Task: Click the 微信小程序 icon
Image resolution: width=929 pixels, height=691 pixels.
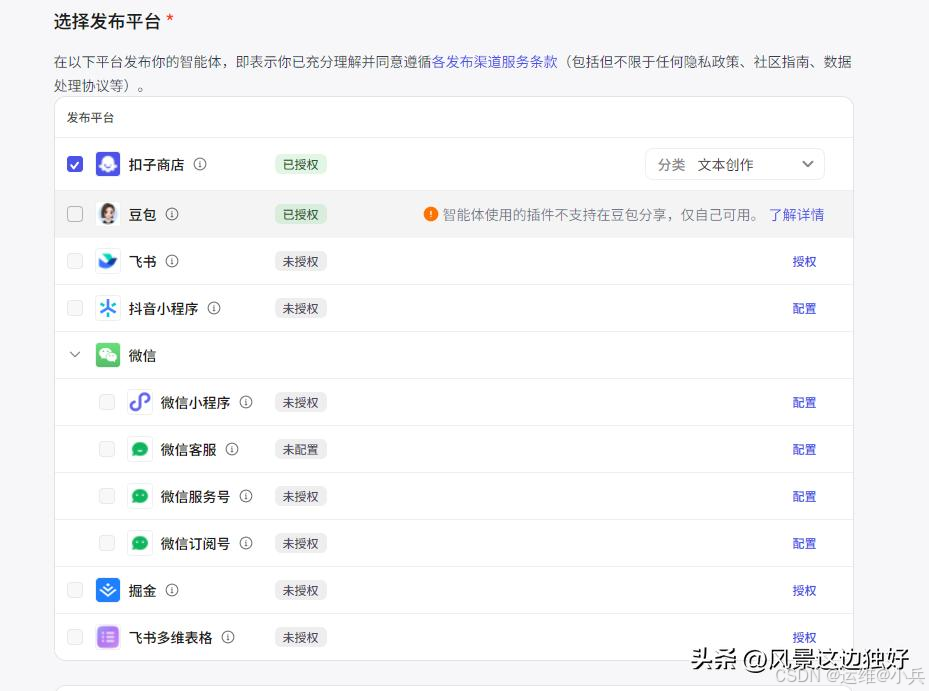Action: point(140,402)
